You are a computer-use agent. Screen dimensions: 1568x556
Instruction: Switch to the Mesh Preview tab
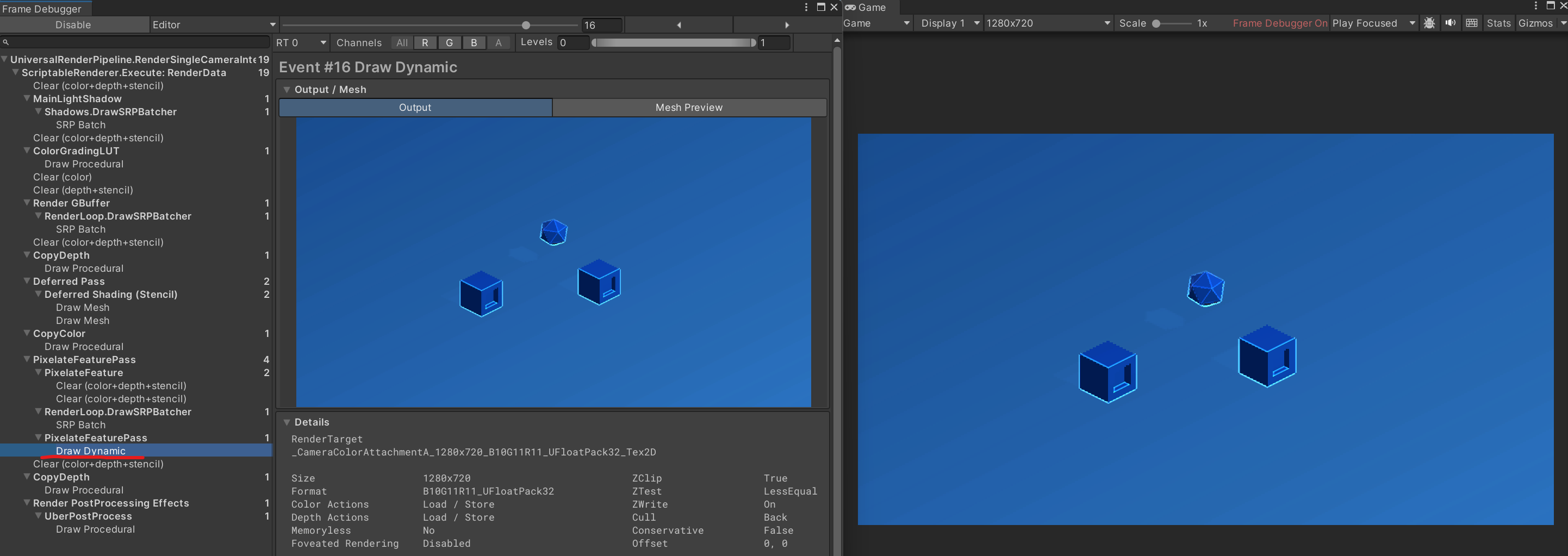point(688,107)
